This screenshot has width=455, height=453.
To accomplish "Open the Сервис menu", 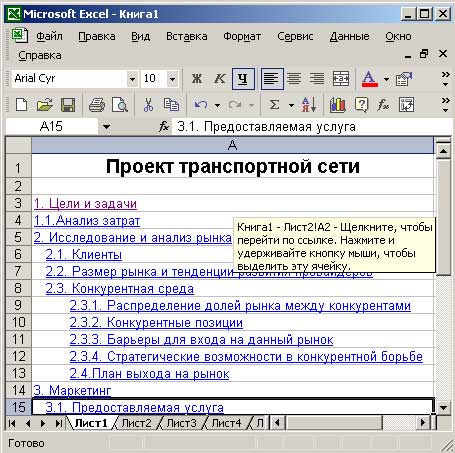I will (295, 36).
